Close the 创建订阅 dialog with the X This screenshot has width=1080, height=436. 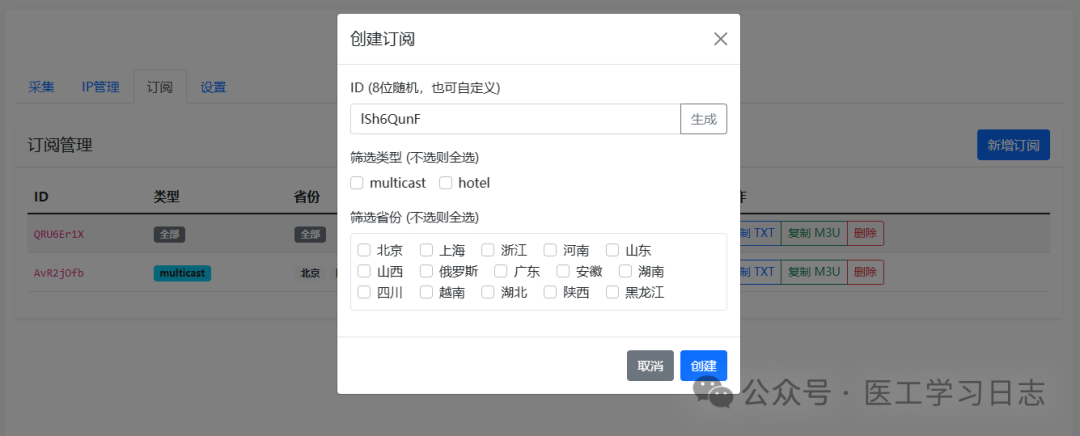click(720, 39)
